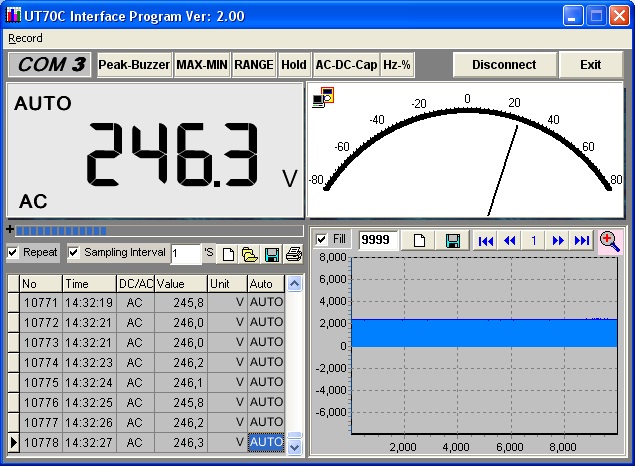Image resolution: width=636 pixels, height=468 pixels.
Task: Click the analog meter needle gauge
Action: pyautogui.click(x=466, y=150)
